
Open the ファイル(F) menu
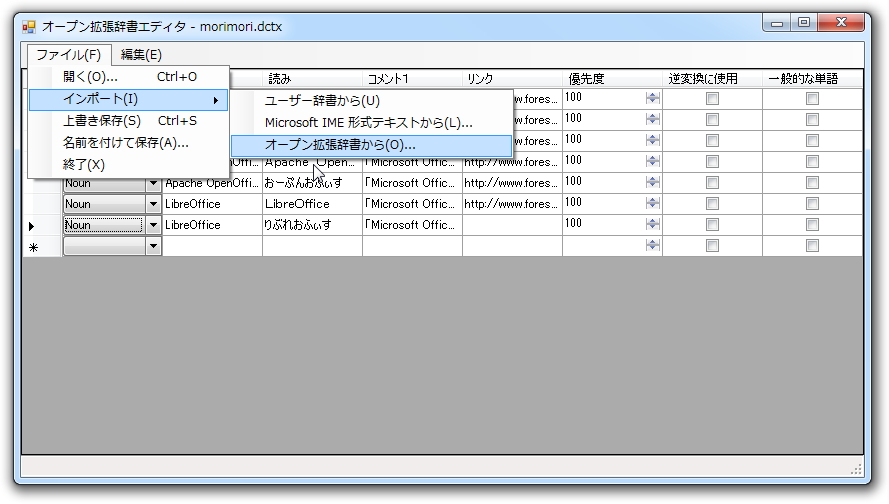pos(69,55)
